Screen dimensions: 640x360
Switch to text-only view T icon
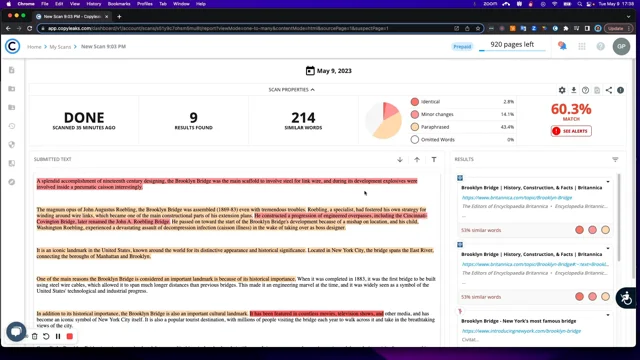coord(434,160)
